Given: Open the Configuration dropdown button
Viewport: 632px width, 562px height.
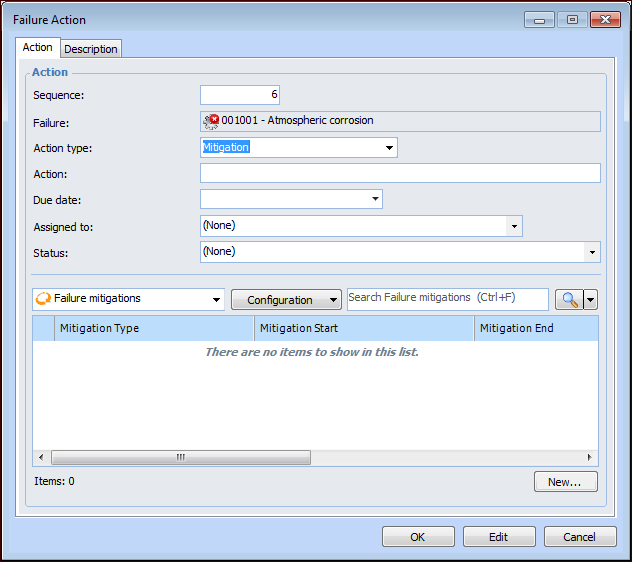Looking at the screenshot, I should click(x=286, y=300).
